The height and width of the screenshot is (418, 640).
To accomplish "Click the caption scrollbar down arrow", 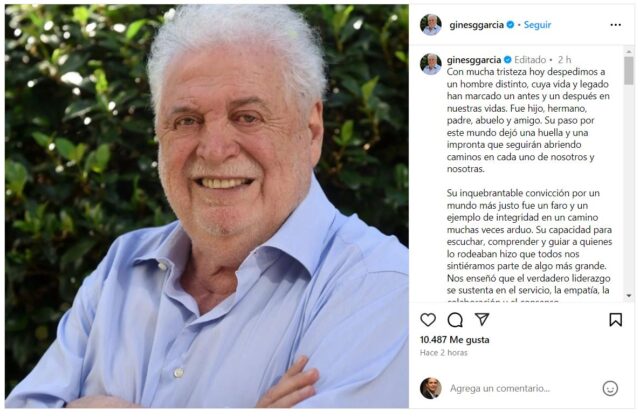I will coord(629,296).
